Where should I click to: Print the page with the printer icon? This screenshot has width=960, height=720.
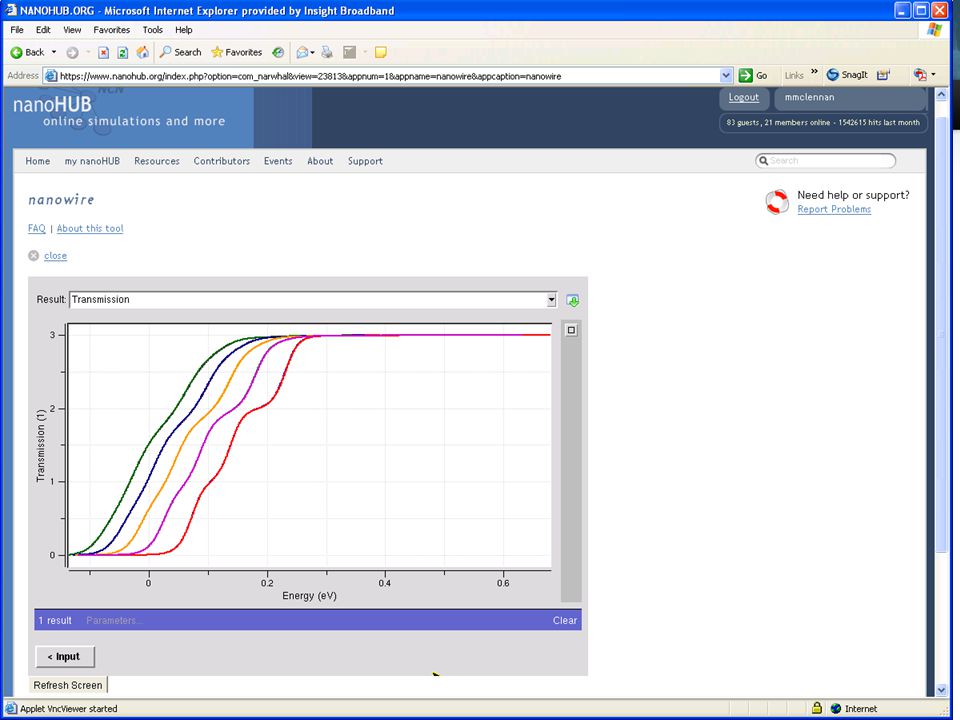(327, 53)
